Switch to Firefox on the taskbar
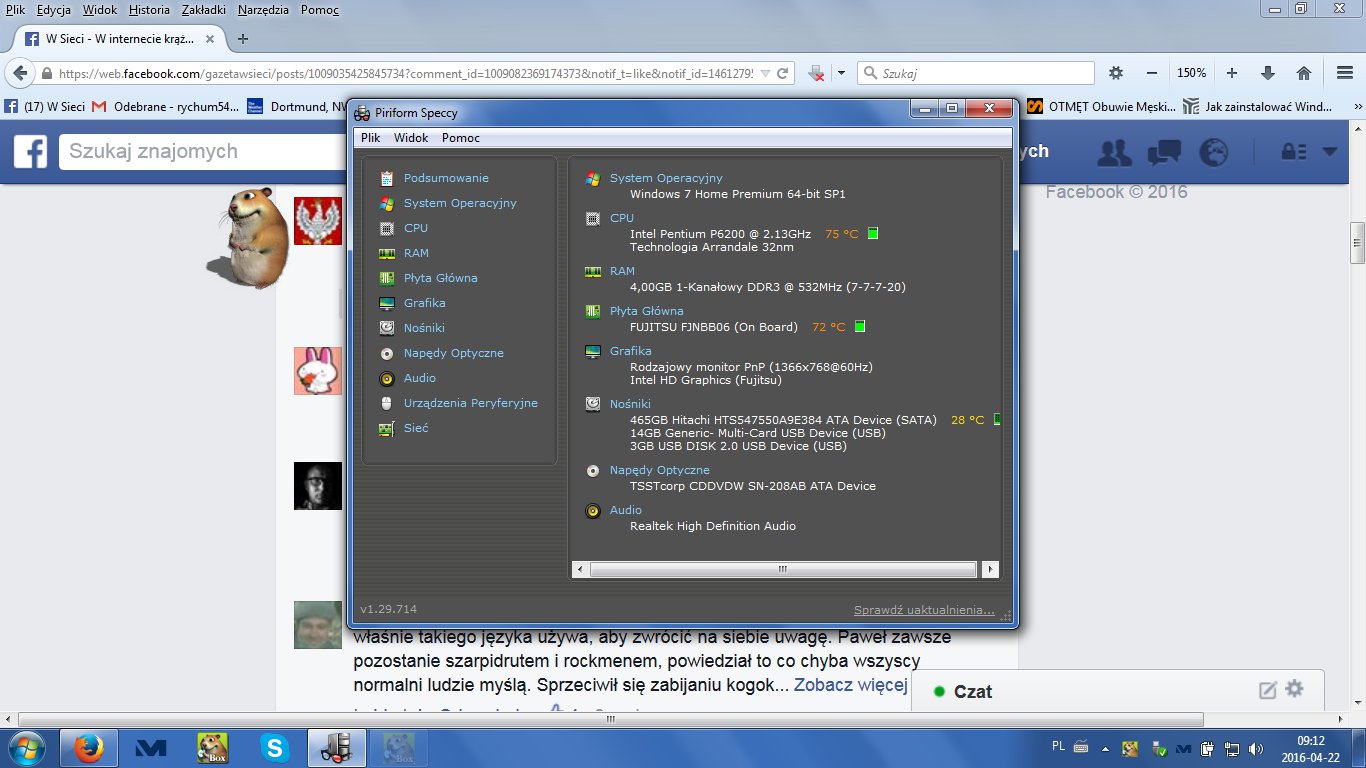 pyautogui.click(x=89, y=747)
